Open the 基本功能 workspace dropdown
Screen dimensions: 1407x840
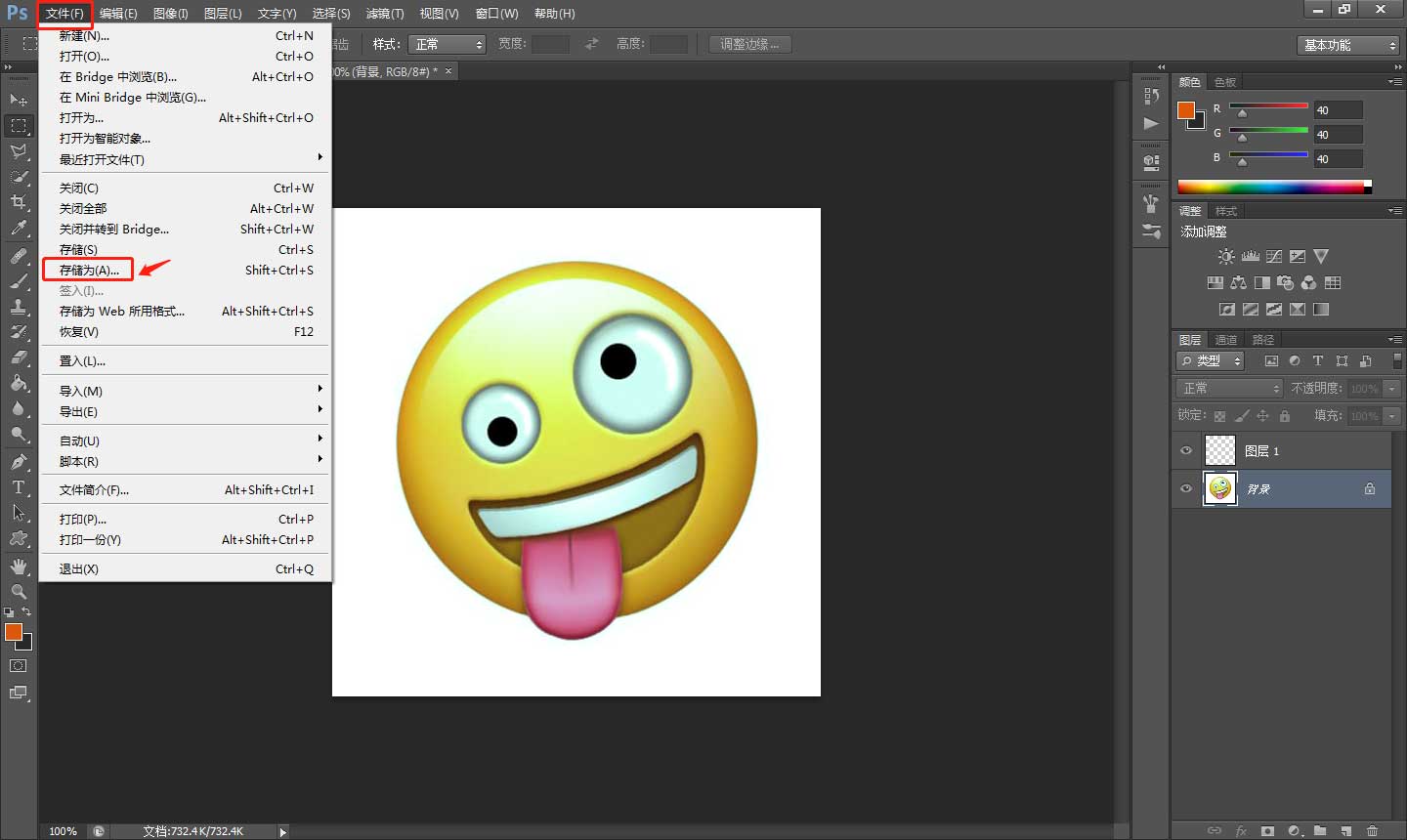[1349, 45]
